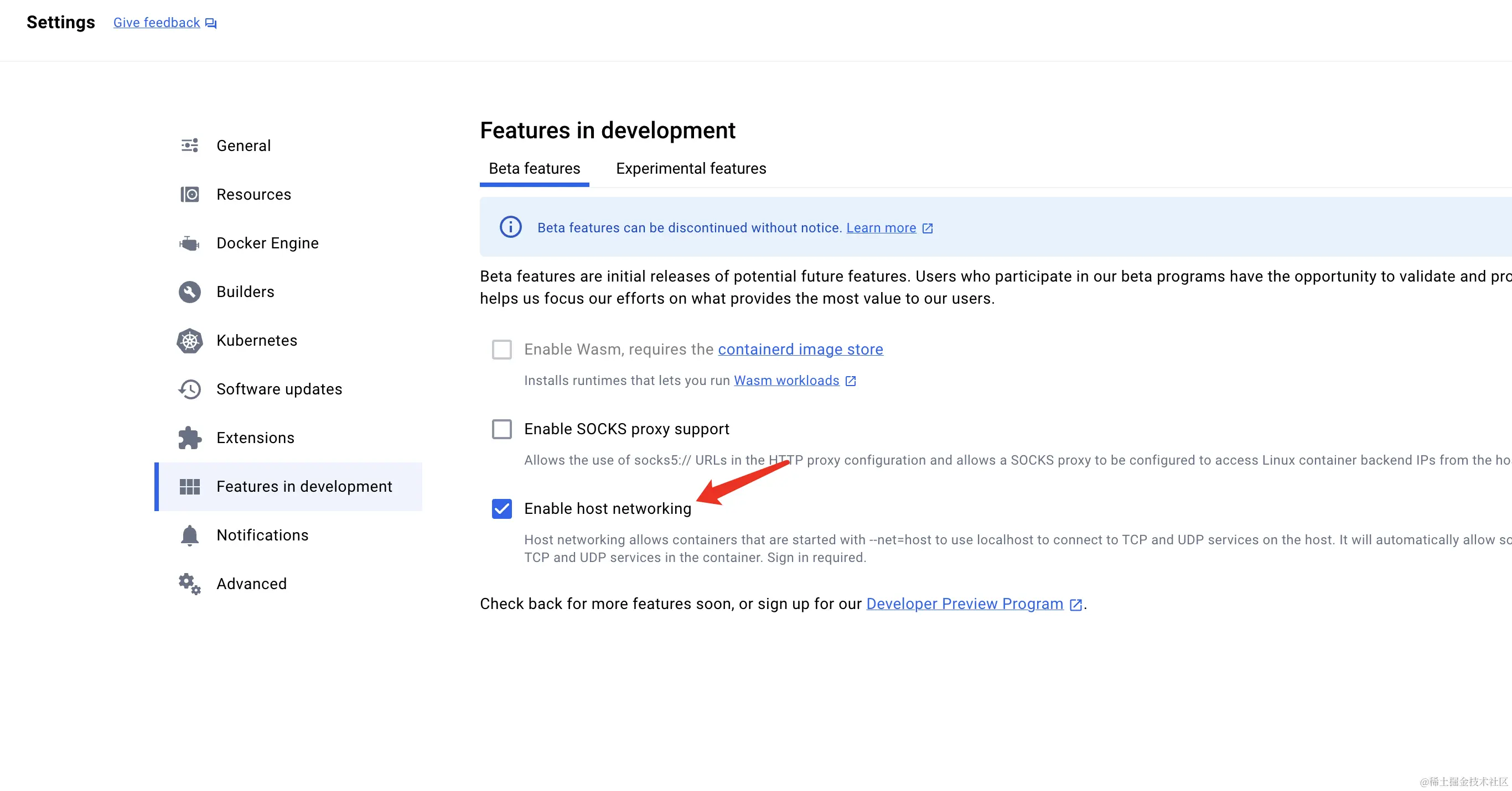The height and width of the screenshot is (791, 1512).
Task: Open the containerd image store link
Action: tap(800, 349)
